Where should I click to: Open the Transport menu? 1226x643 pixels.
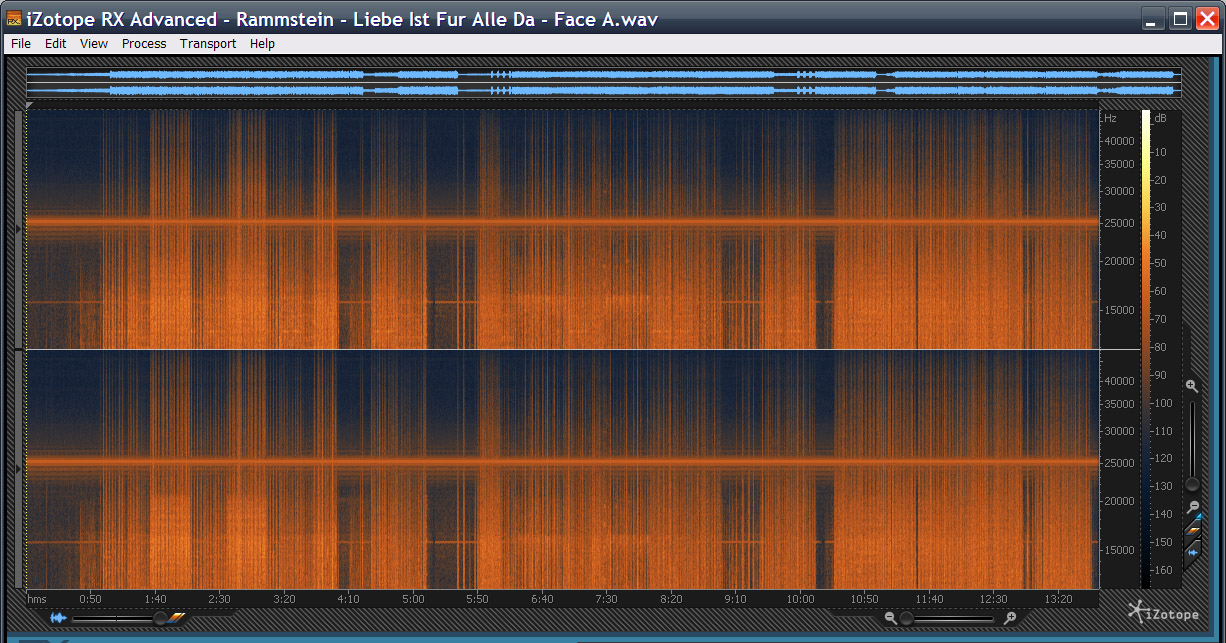coord(208,43)
